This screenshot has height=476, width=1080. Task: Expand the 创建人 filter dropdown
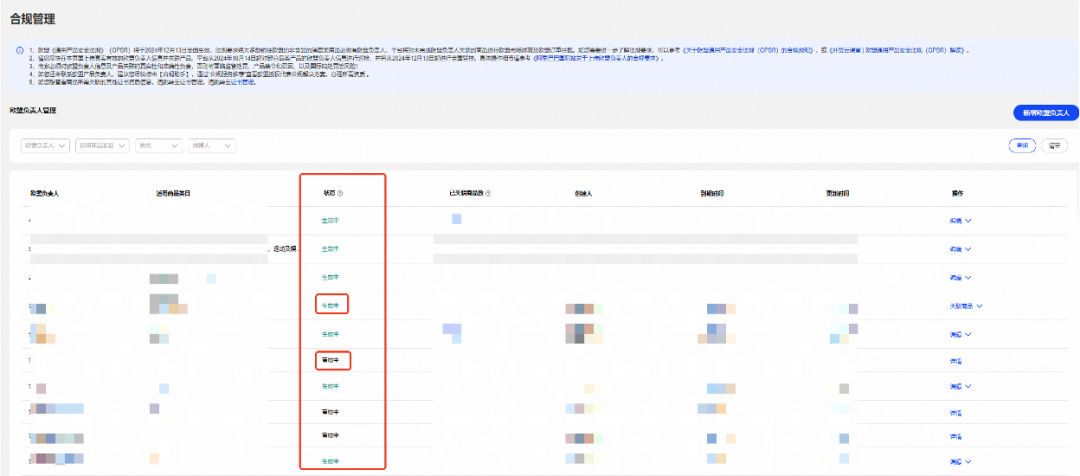[x=210, y=145]
